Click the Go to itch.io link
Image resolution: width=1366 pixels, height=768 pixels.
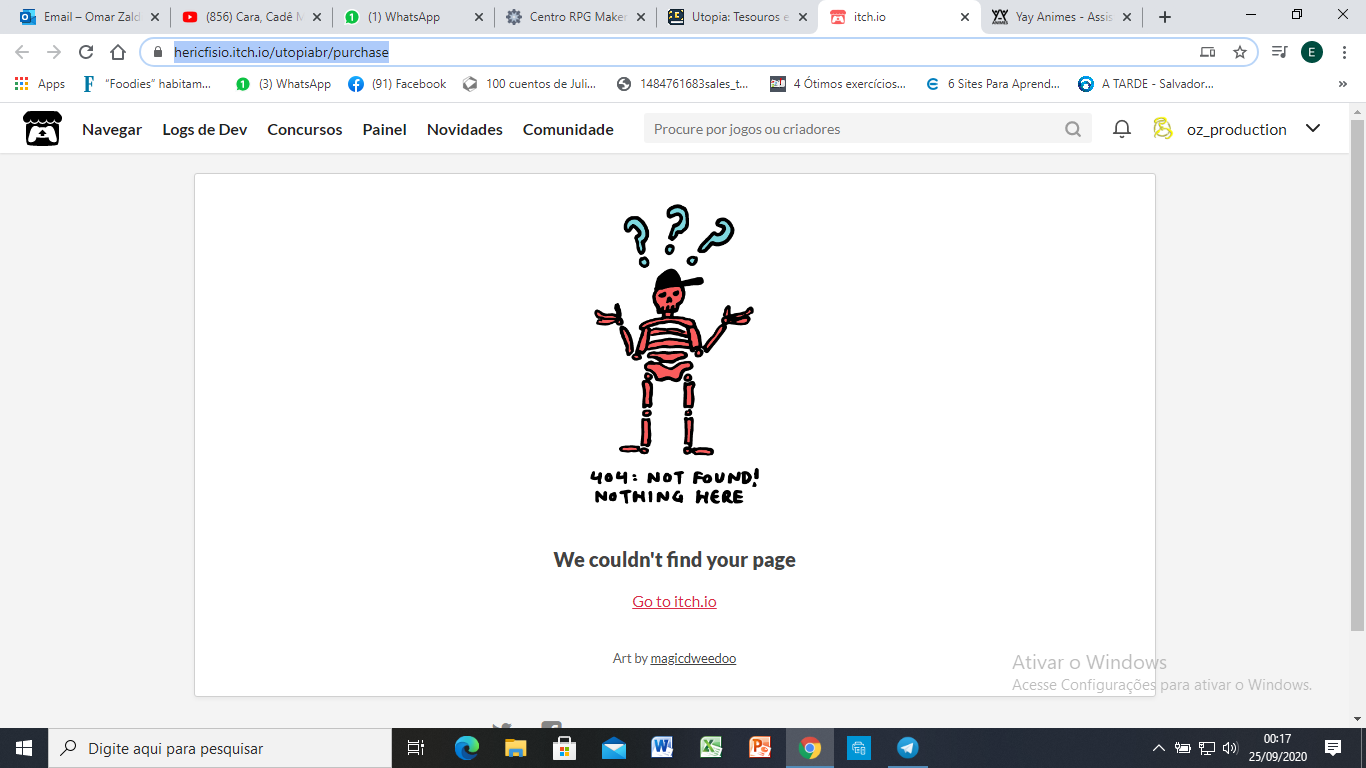coord(674,601)
